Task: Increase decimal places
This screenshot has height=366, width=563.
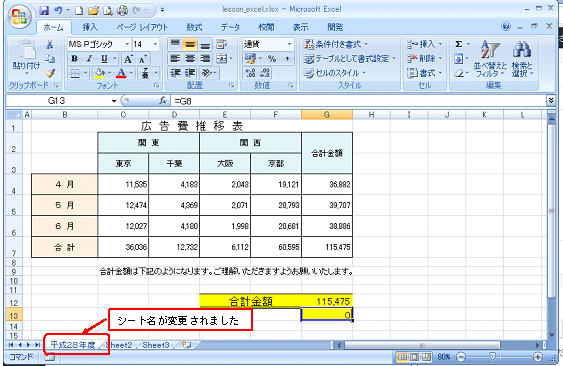Action: coord(250,73)
